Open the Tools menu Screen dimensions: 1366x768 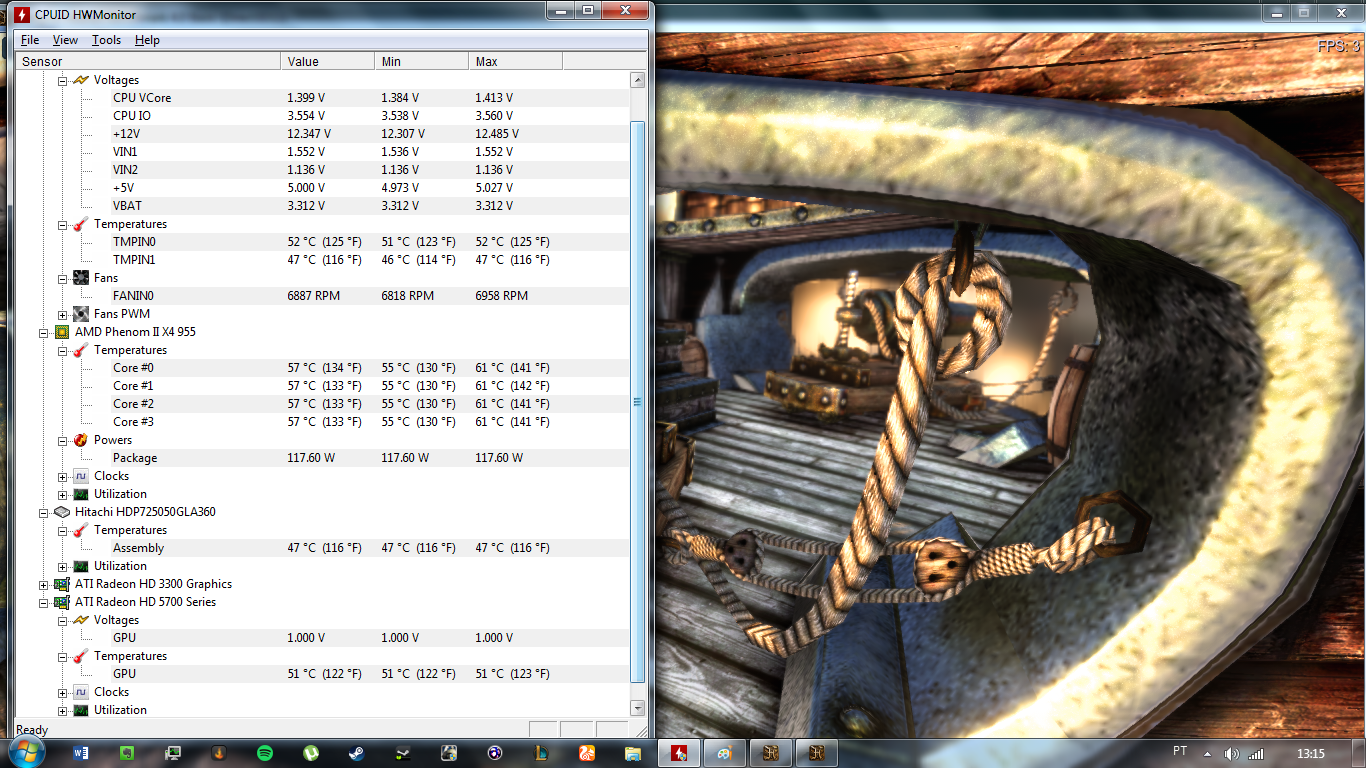click(106, 40)
